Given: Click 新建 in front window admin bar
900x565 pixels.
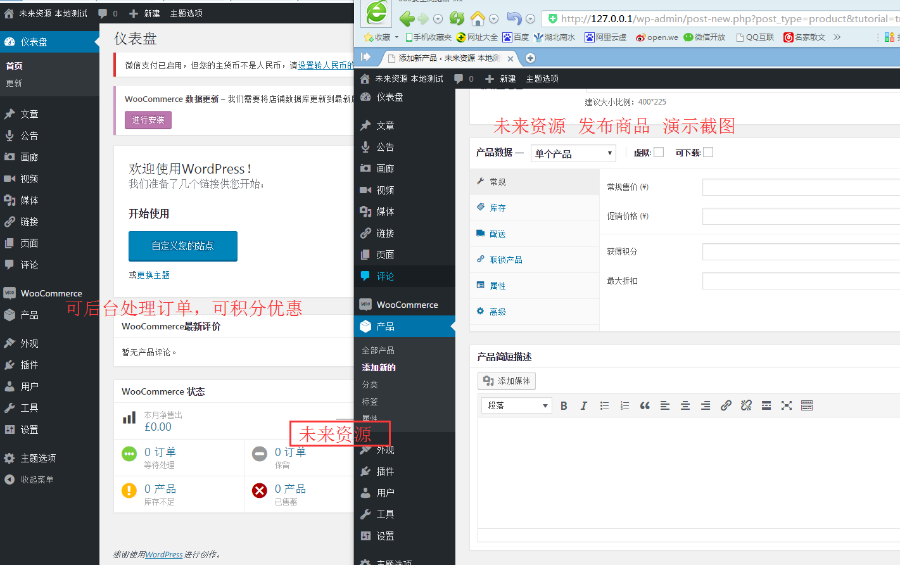Looking at the screenshot, I should (500, 79).
